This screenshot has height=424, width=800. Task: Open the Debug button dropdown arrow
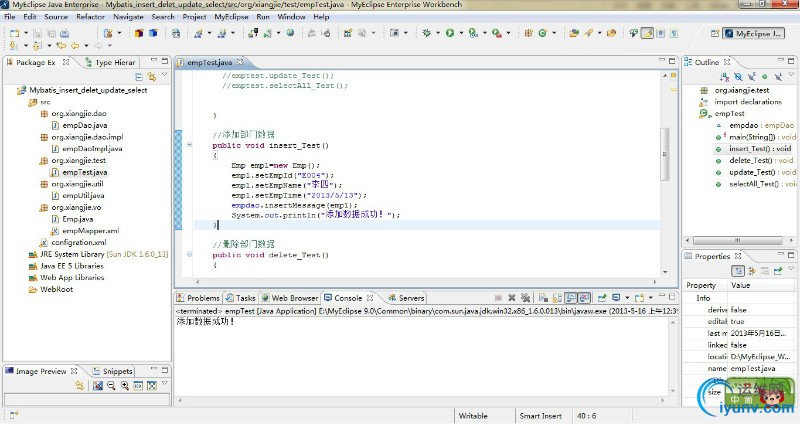(x=438, y=33)
